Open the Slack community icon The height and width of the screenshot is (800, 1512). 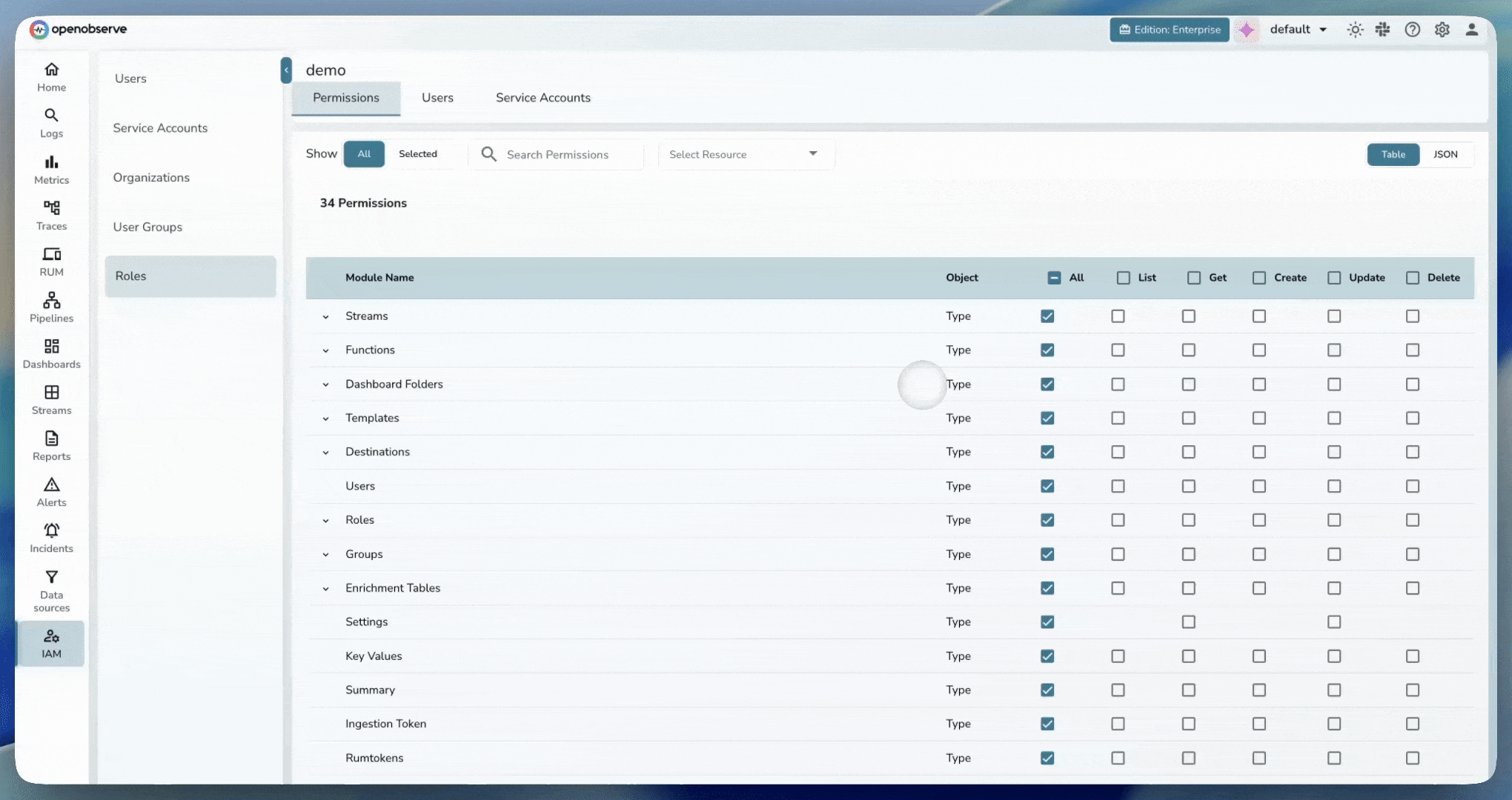coord(1383,30)
